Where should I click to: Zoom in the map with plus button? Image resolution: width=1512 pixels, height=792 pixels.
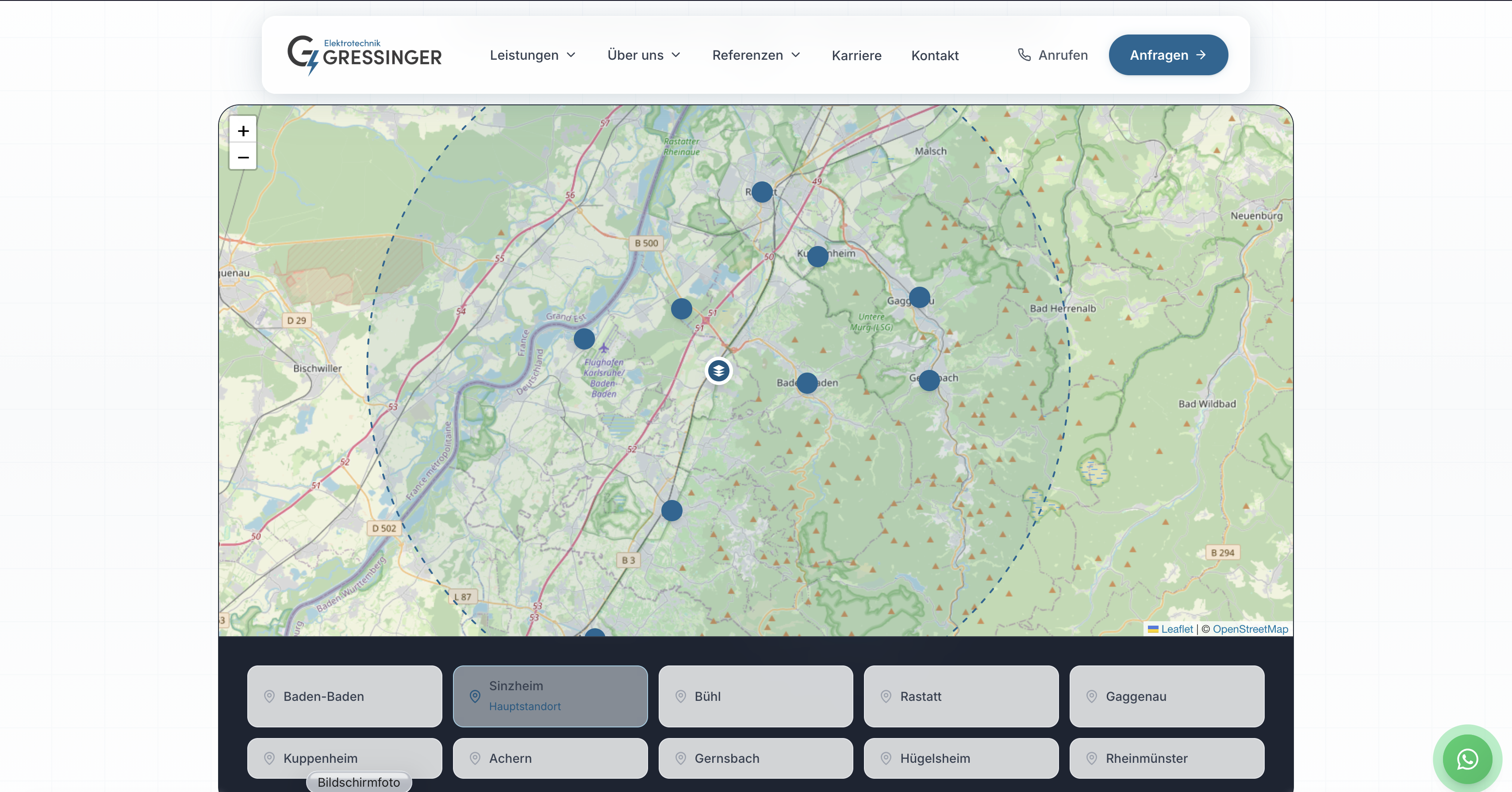[x=243, y=131]
